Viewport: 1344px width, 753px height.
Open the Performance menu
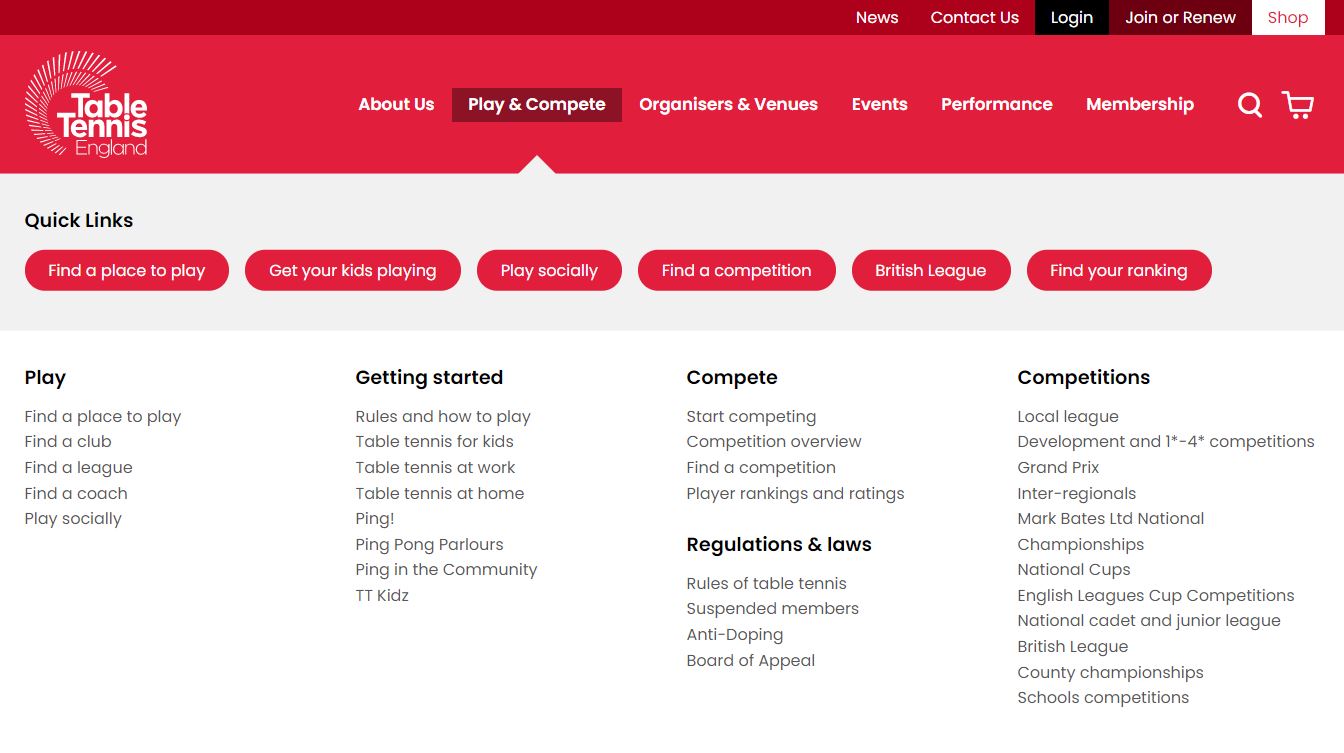click(x=997, y=104)
